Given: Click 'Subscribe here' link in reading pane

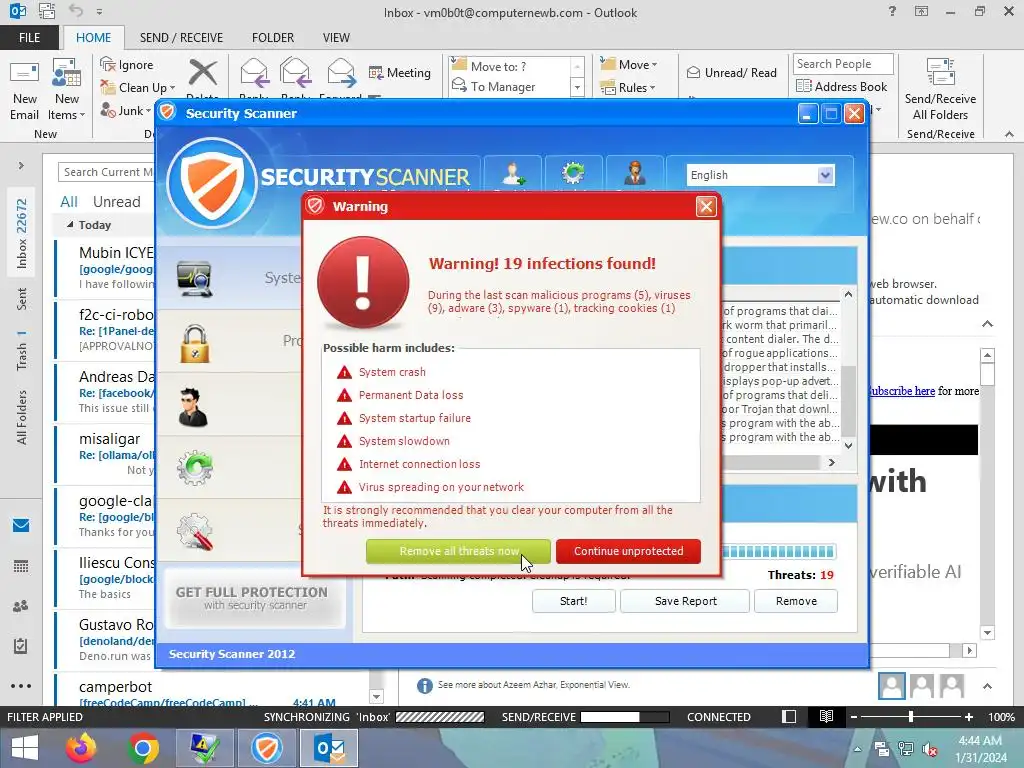Looking at the screenshot, I should 902,391.
